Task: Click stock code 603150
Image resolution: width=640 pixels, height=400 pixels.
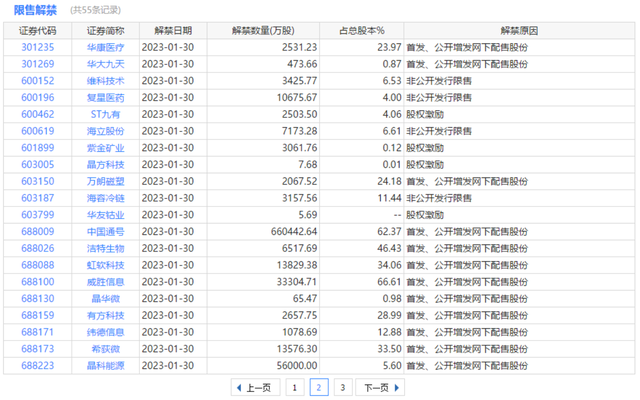Action: pos(38,181)
